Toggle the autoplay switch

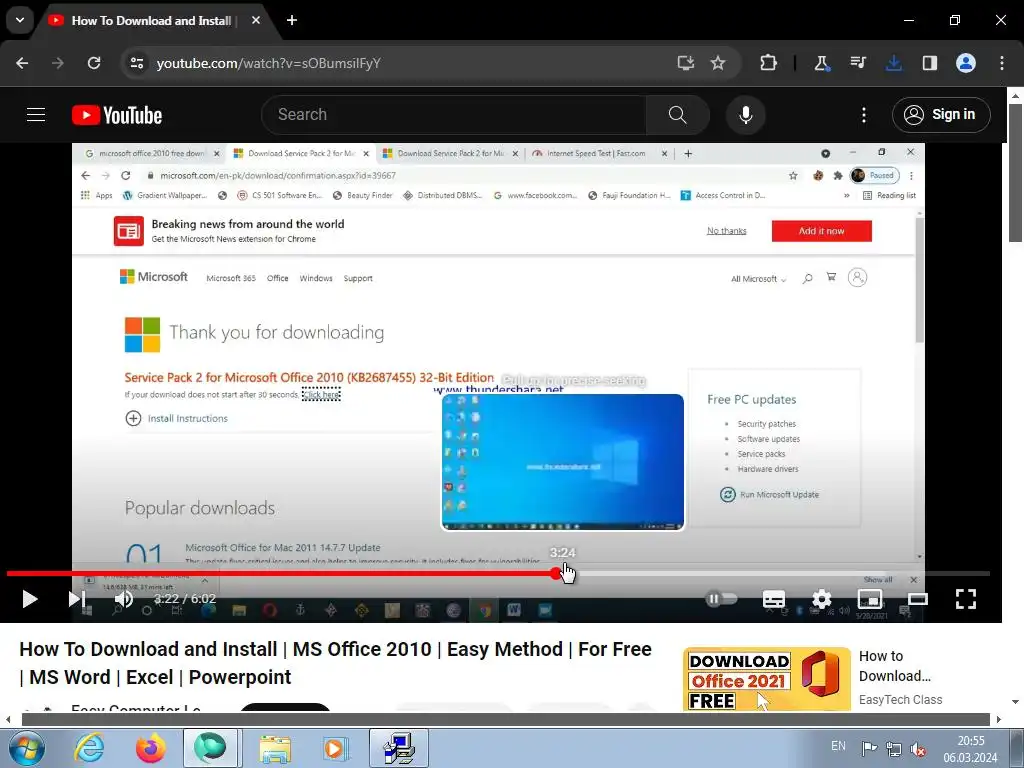coord(721,598)
